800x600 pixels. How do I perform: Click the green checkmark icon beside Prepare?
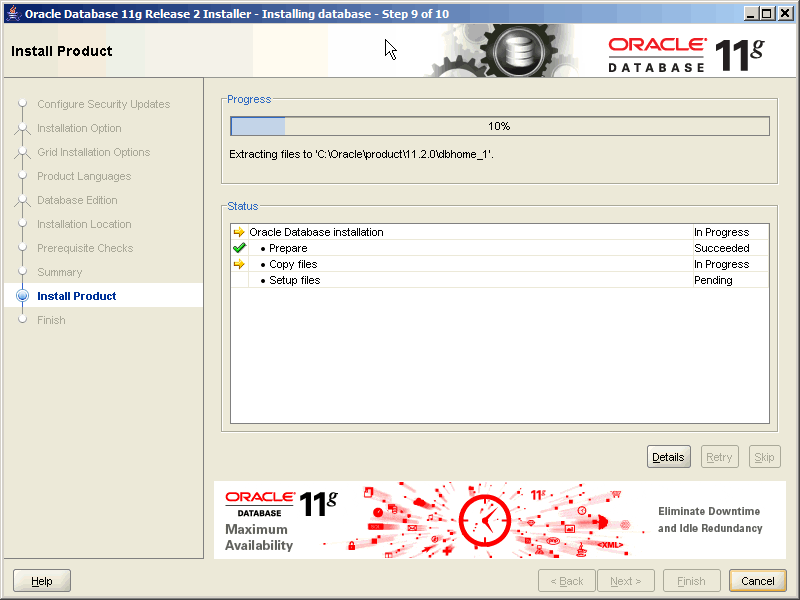239,248
